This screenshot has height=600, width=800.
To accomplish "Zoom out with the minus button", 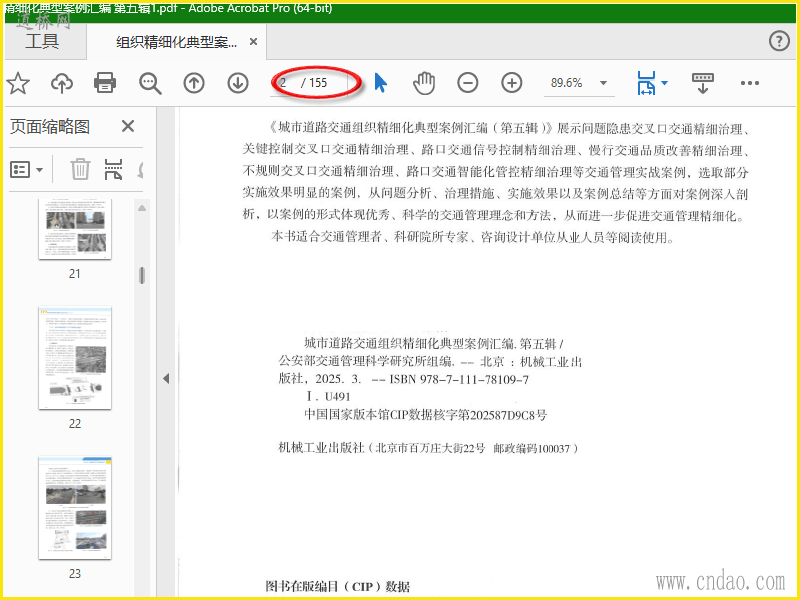I will [467, 83].
